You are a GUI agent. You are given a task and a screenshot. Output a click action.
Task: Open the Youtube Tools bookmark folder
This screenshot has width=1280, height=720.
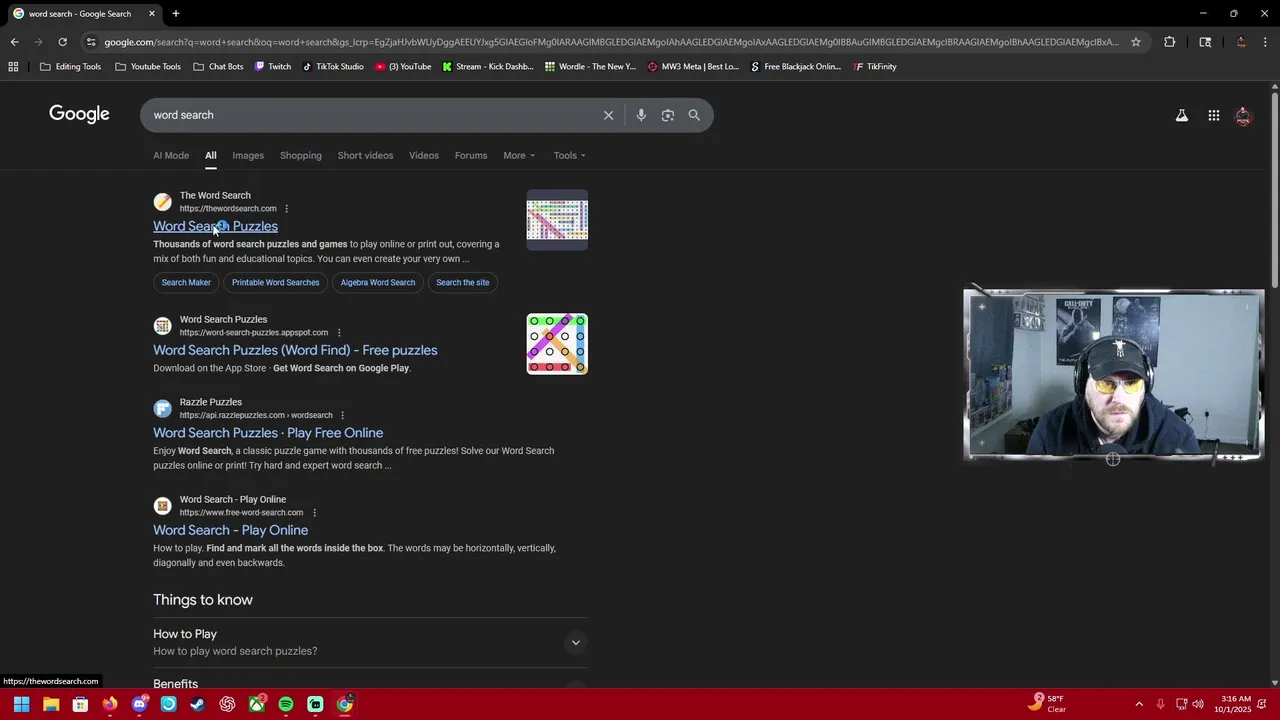click(148, 67)
